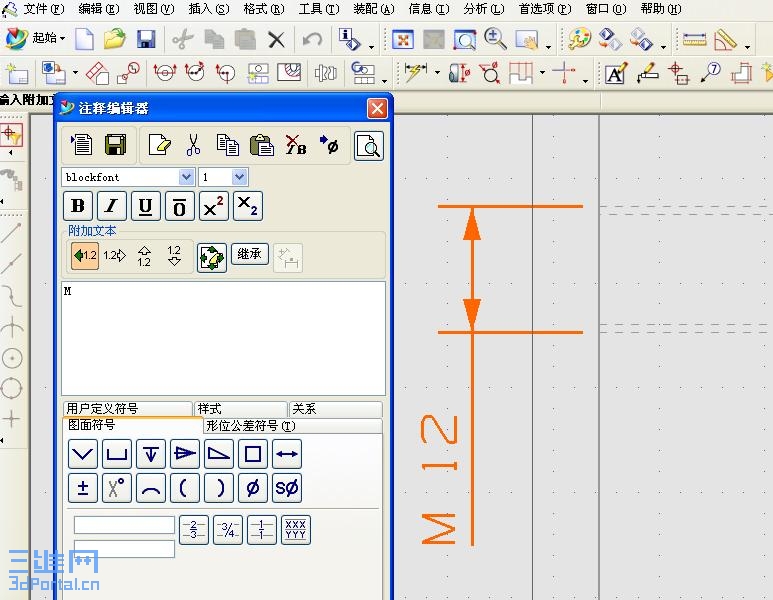This screenshot has width=773, height=600.
Task: Click the Zoom in/out magnifier icon
Action: [x=495, y=39]
